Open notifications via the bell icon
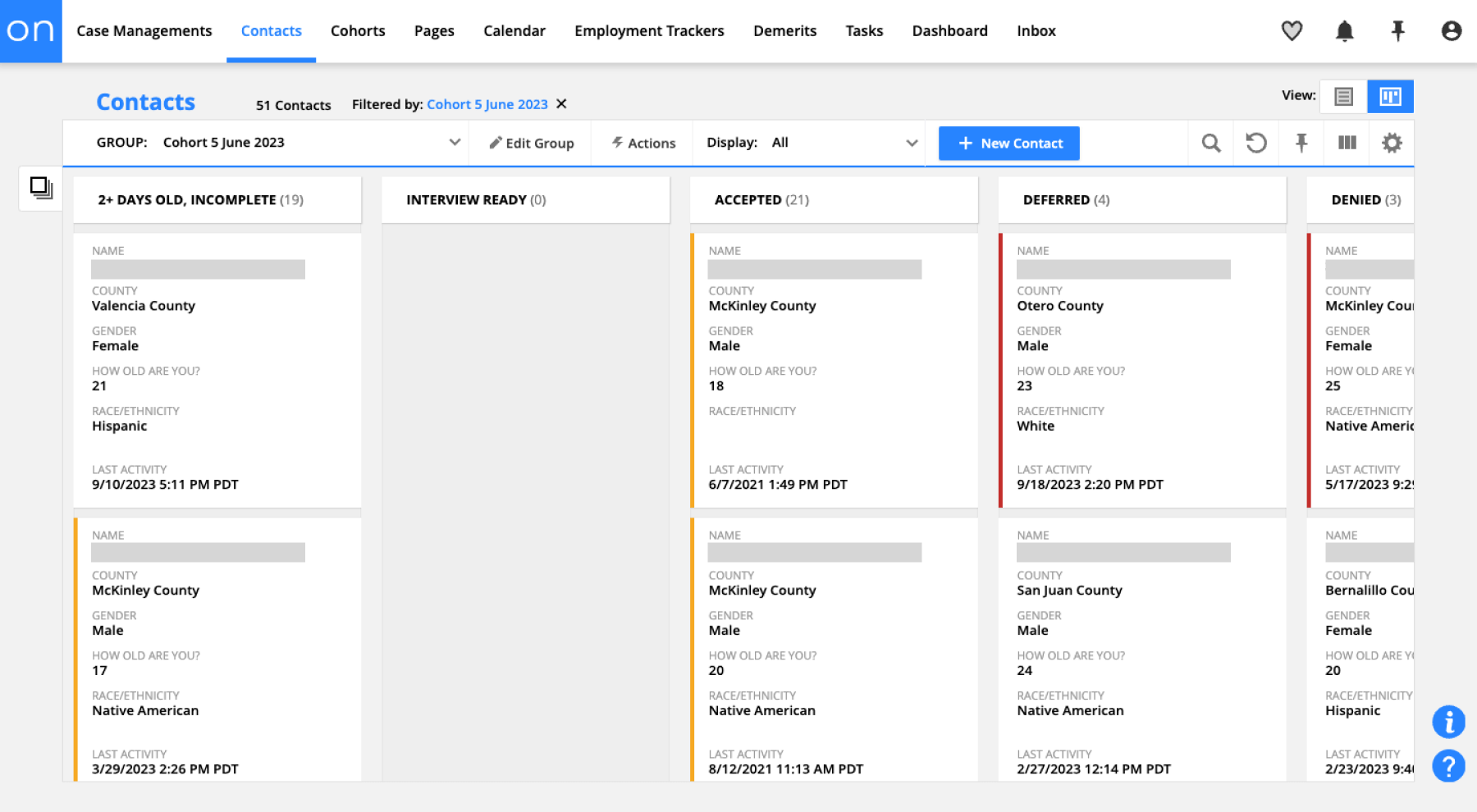The width and height of the screenshot is (1477, 812). [x=1343, y=30]
